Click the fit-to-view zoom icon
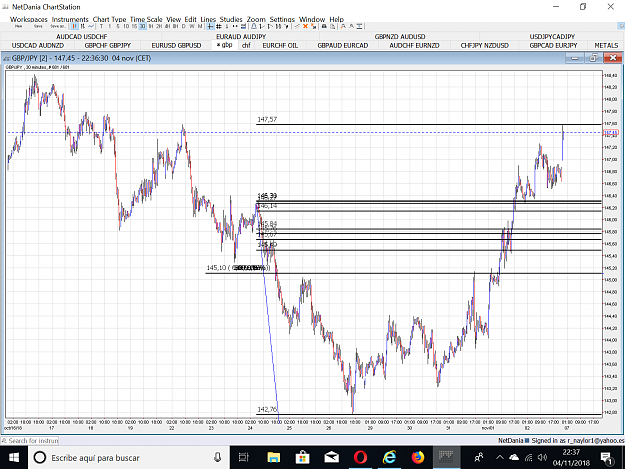This screenshot has height=469, width=625. click(360, 26)
